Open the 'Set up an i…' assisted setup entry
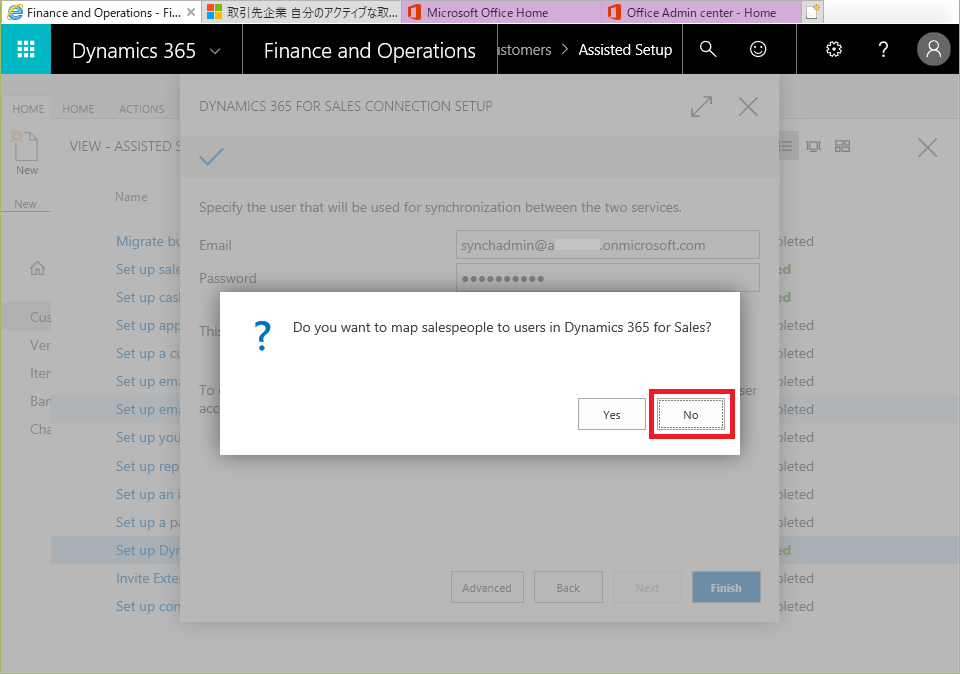 [x=148, y=494]
